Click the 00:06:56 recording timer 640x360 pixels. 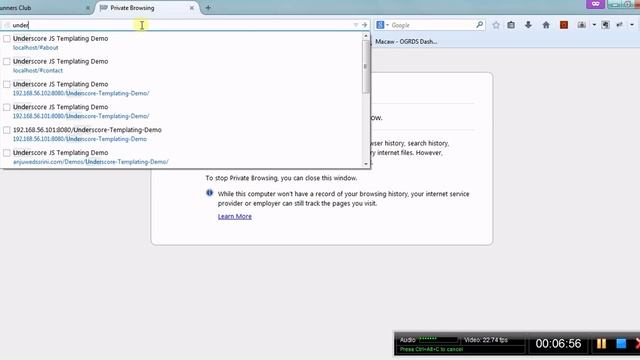point(558,344)
